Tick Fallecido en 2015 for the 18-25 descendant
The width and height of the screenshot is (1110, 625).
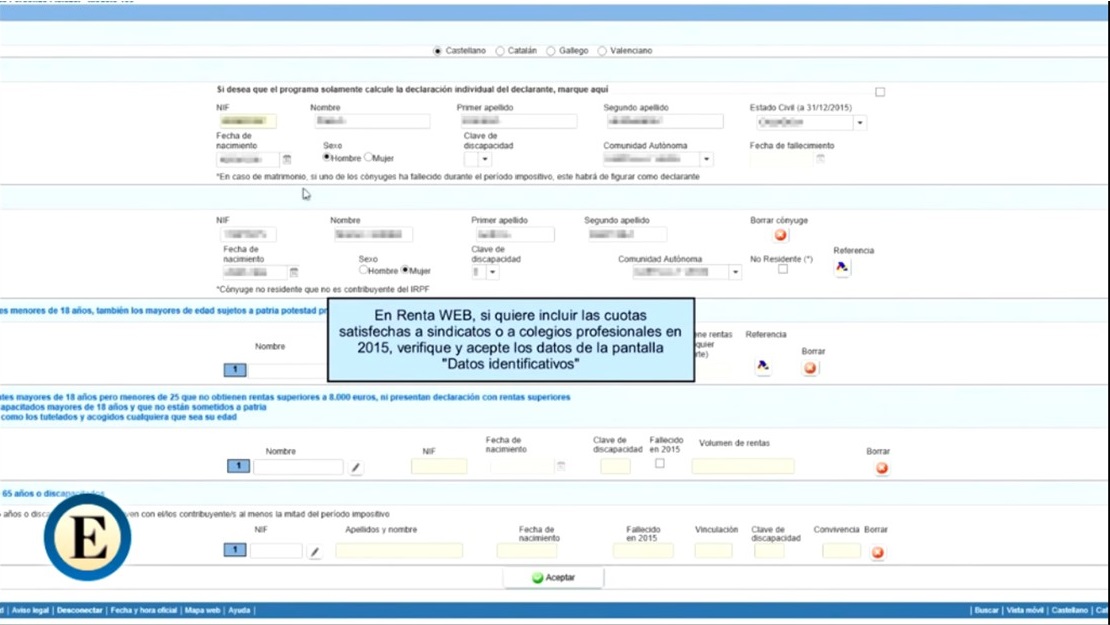660,464
